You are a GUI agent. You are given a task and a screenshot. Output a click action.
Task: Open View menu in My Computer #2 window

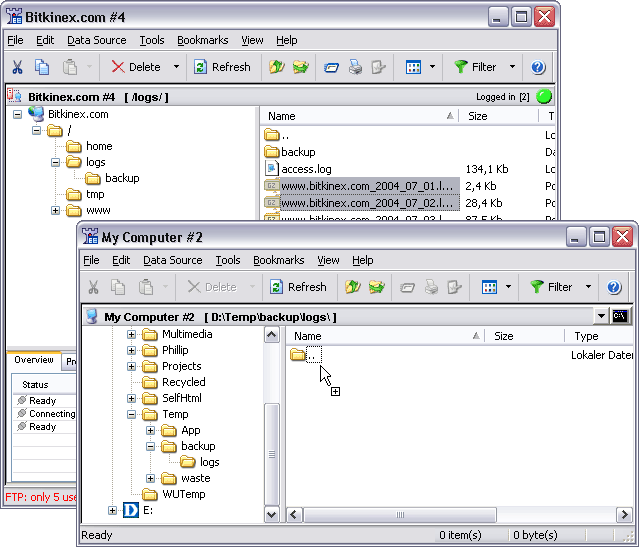(x=328, y=260)
